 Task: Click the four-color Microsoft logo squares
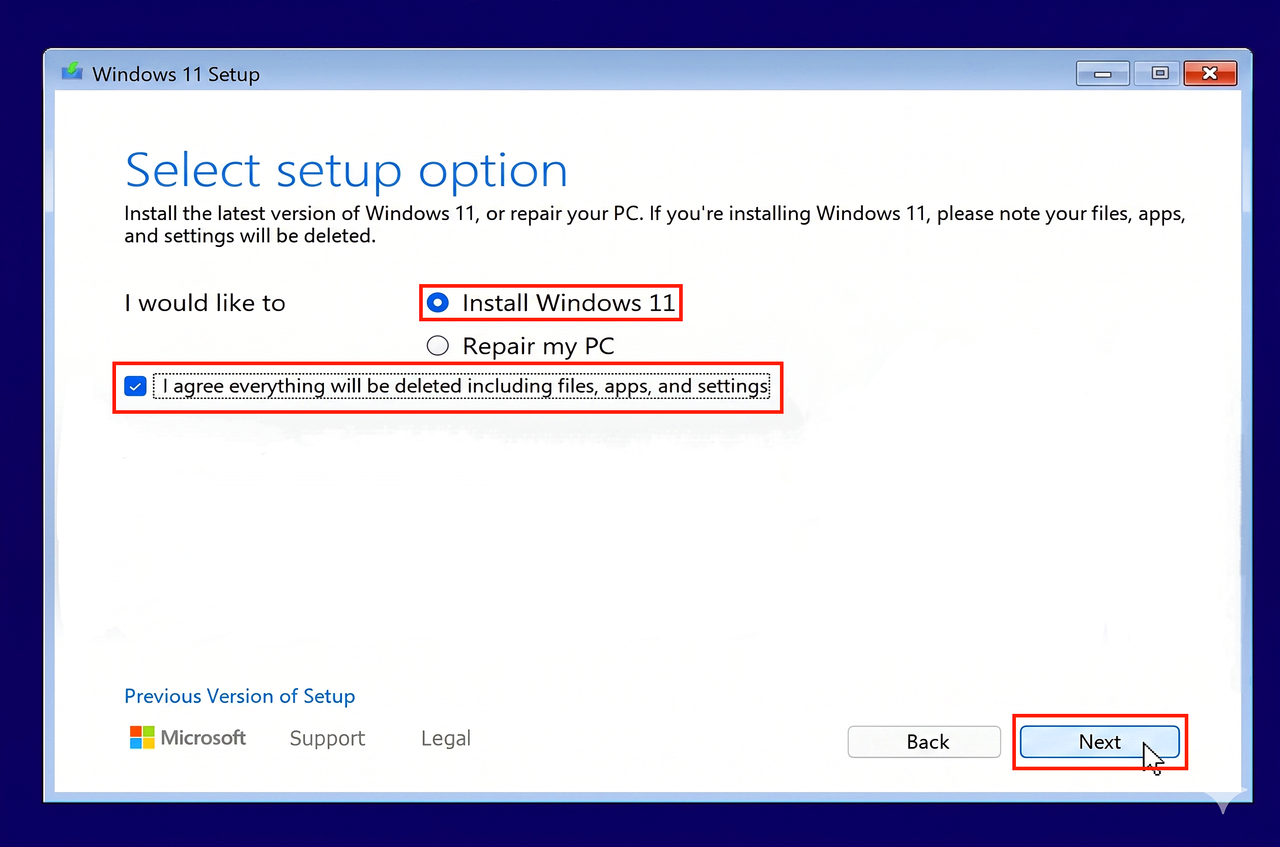(142, 738)
